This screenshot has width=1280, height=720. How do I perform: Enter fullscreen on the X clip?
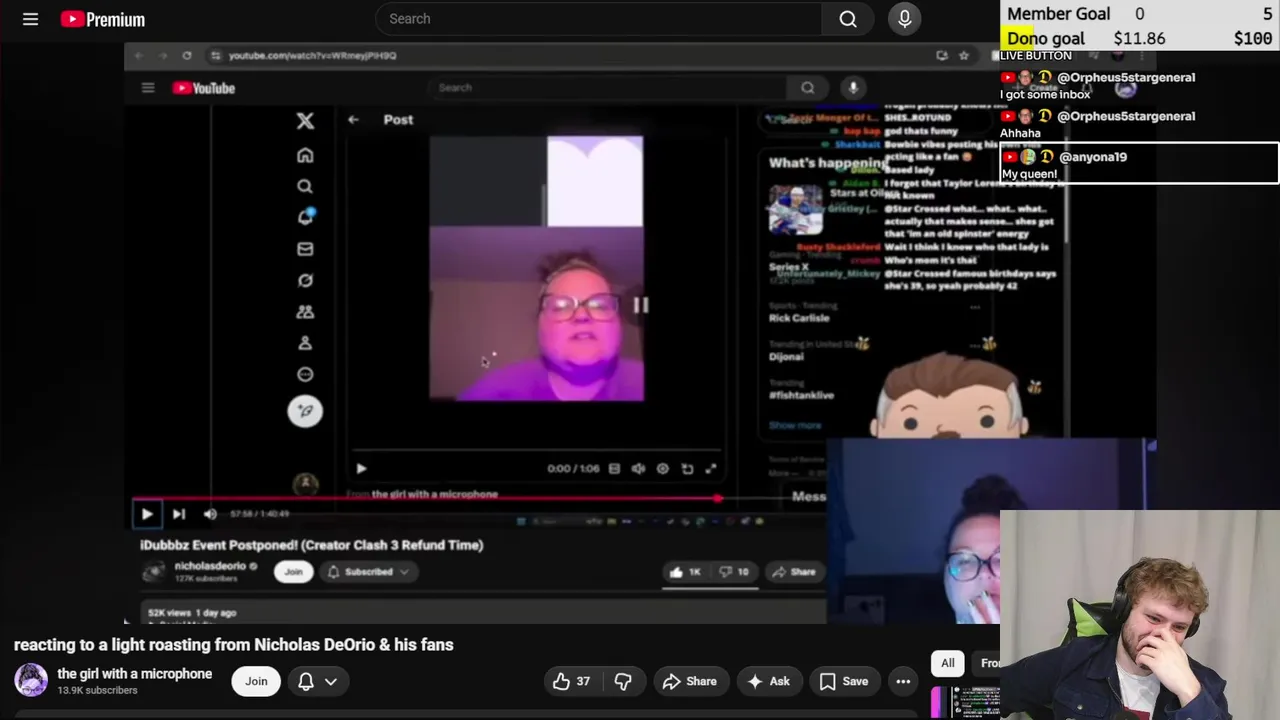(x=711, y=468)
